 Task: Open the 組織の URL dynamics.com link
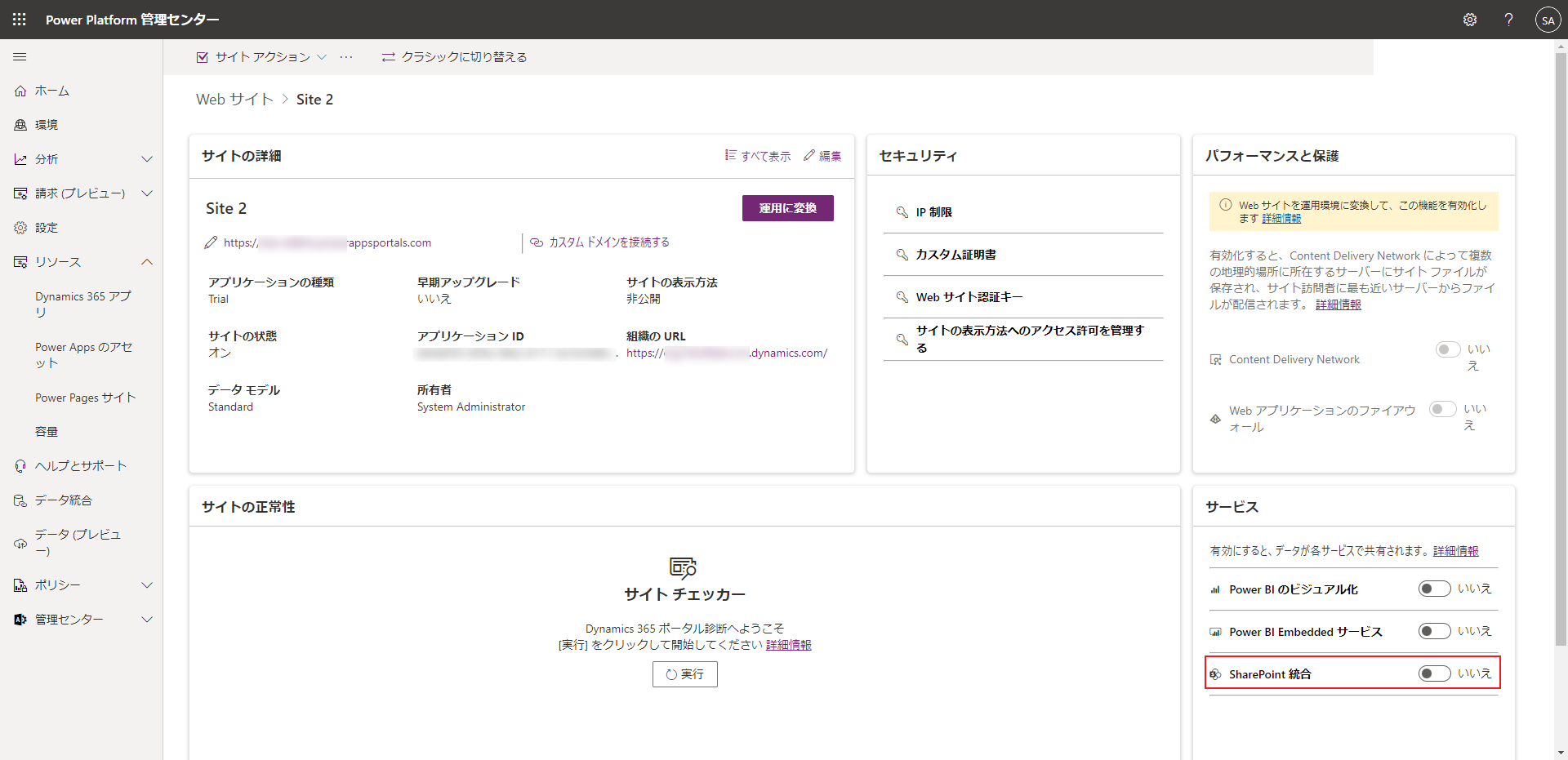(x=727, y=353)
